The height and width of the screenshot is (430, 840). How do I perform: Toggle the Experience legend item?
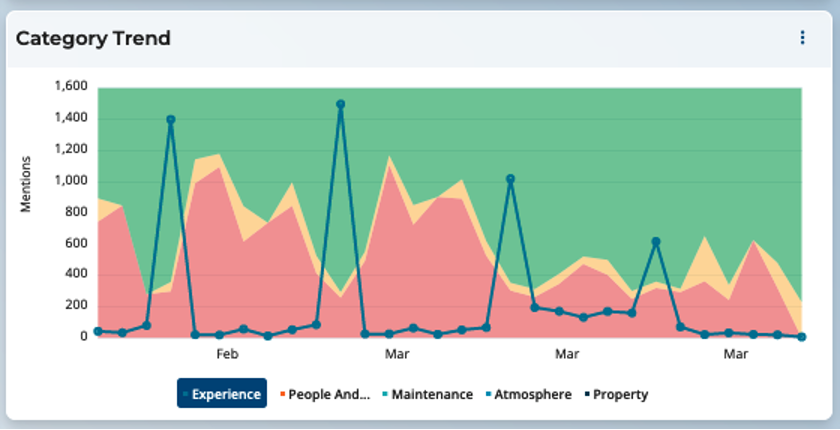point(222,394)
